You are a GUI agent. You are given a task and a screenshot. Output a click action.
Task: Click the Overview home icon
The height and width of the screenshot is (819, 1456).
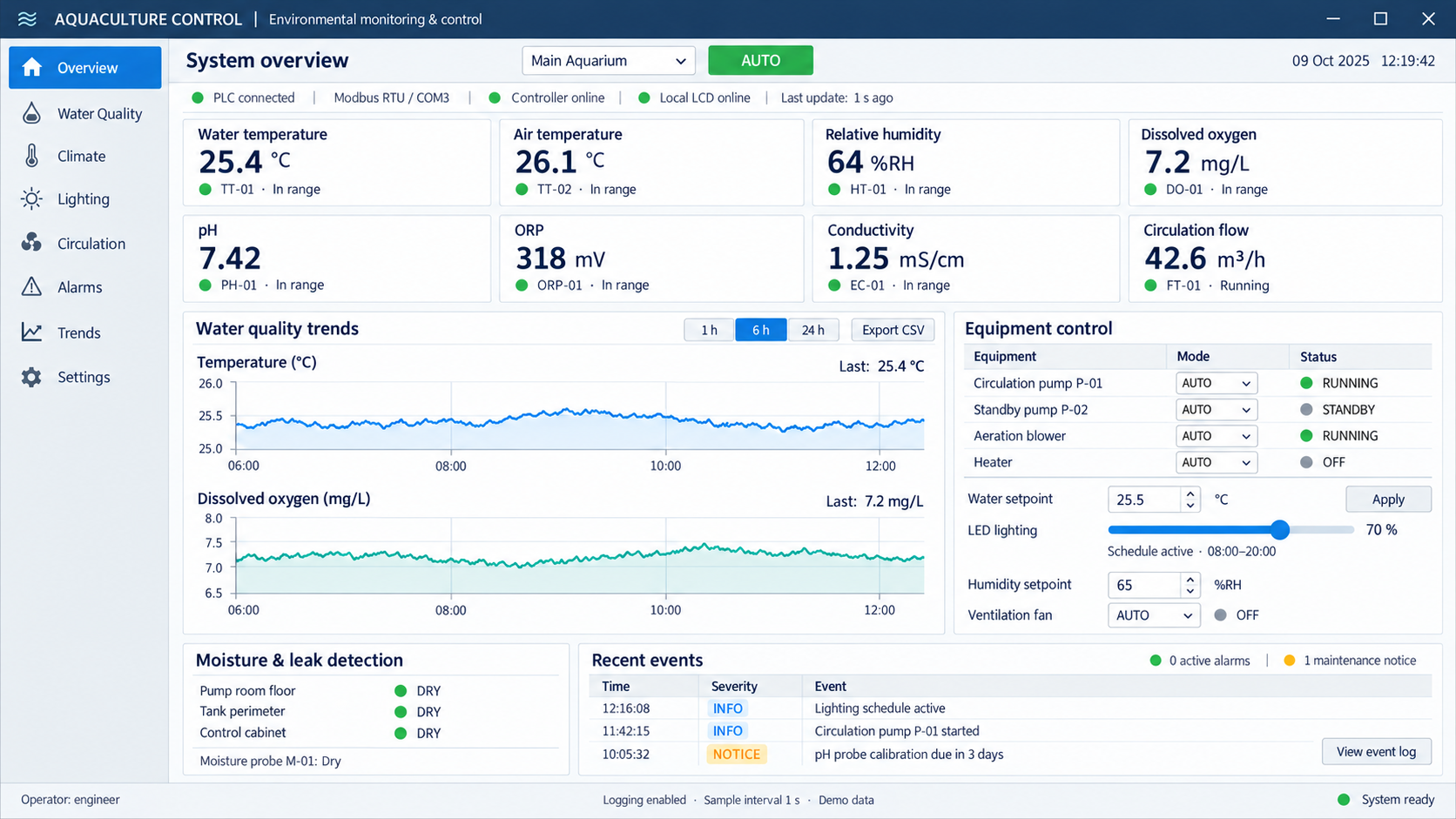tap(32, 68)
